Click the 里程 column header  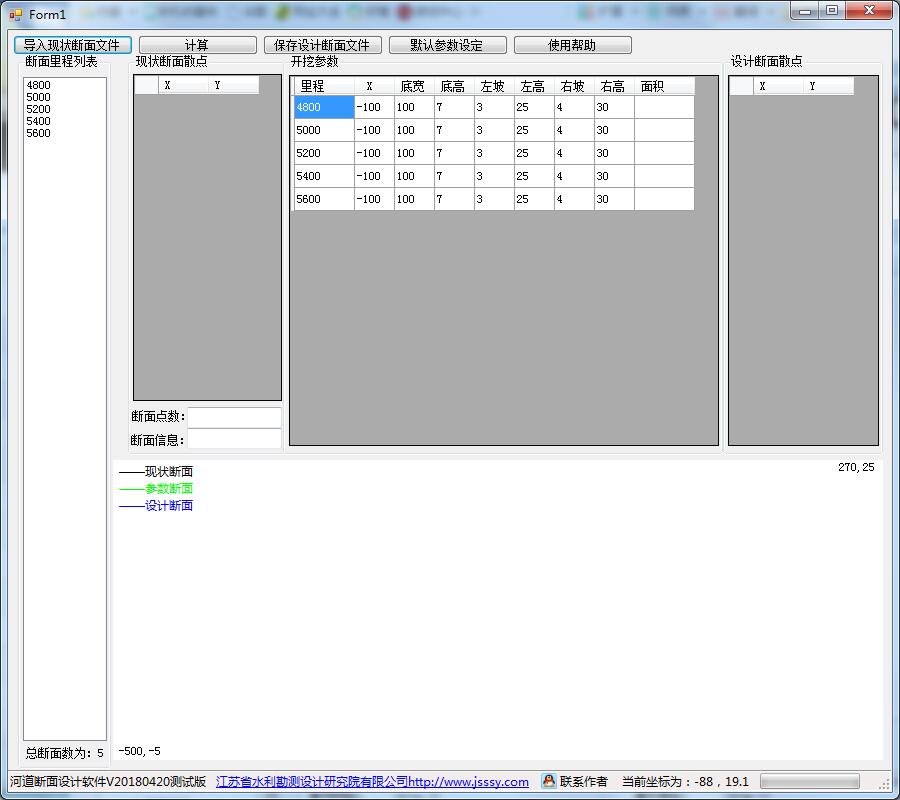[x=324, y=86]
